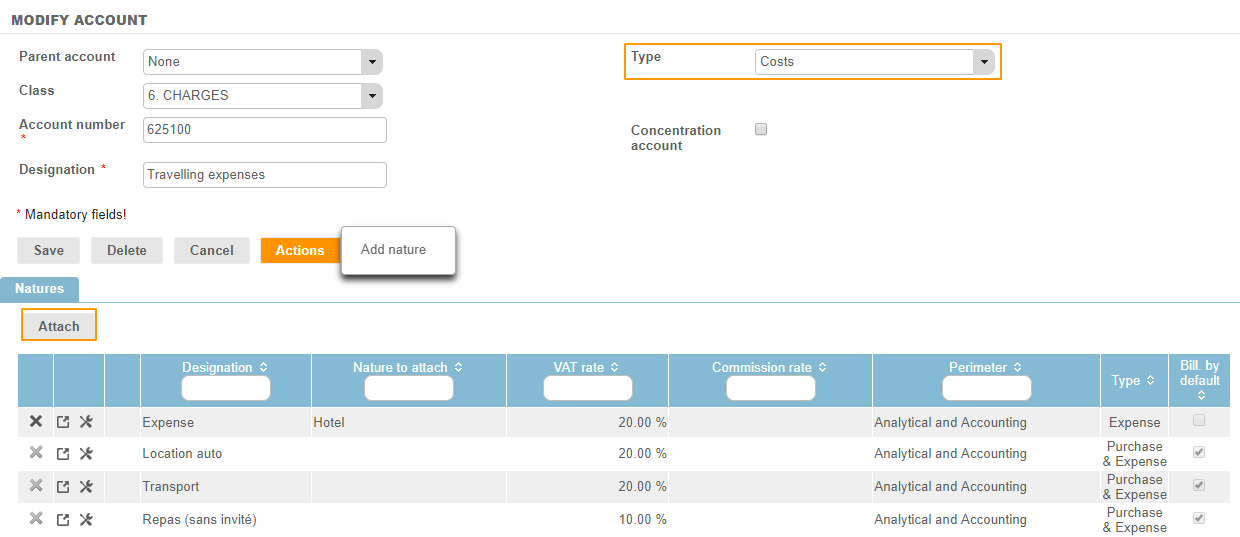Click the tools icon for Transport row

tap(86, 487)
